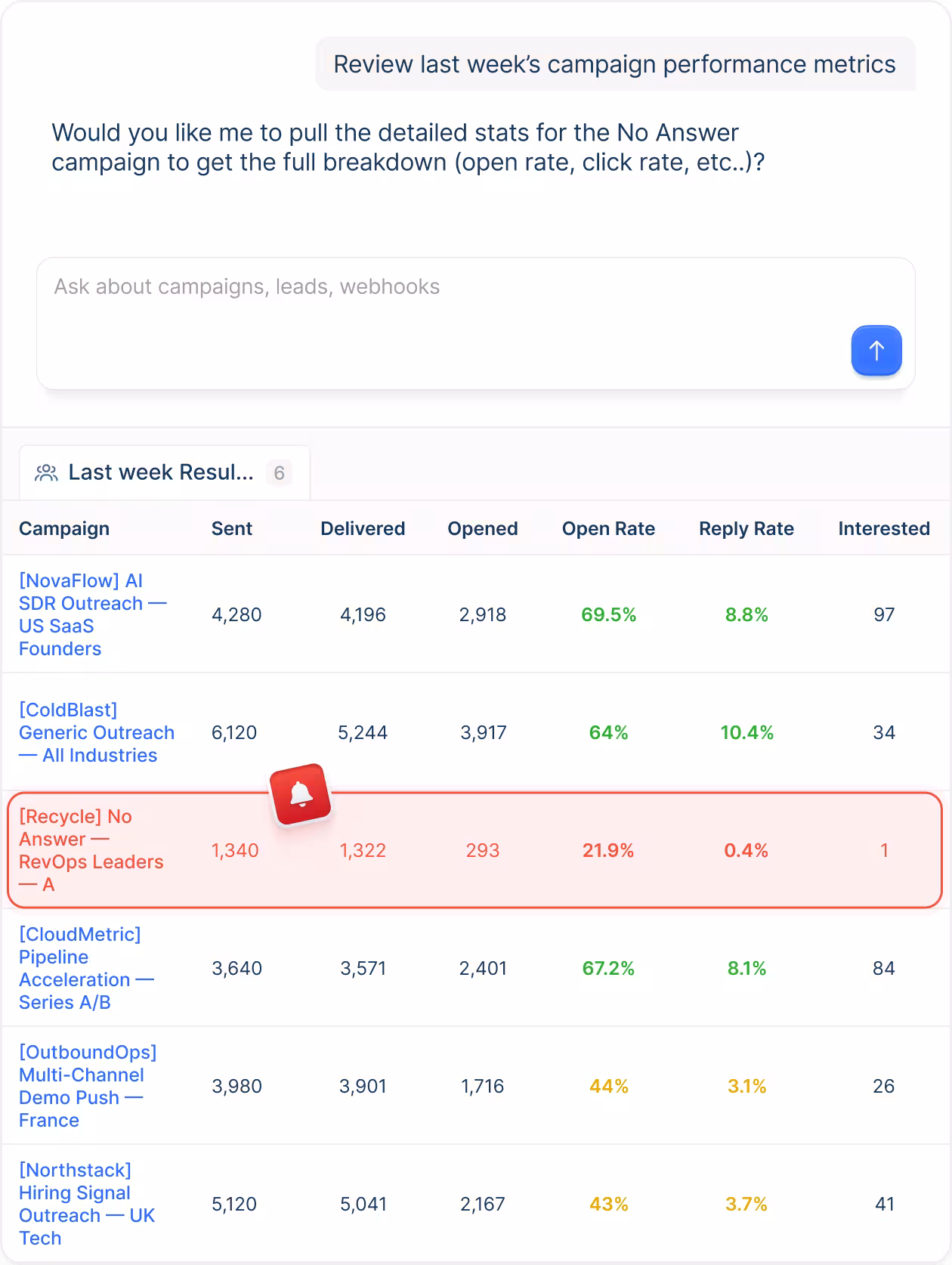Open Northstack Hiring Signal Outreach campaign
Viewport: 952px width, 1265px height.
[87, 1204]
